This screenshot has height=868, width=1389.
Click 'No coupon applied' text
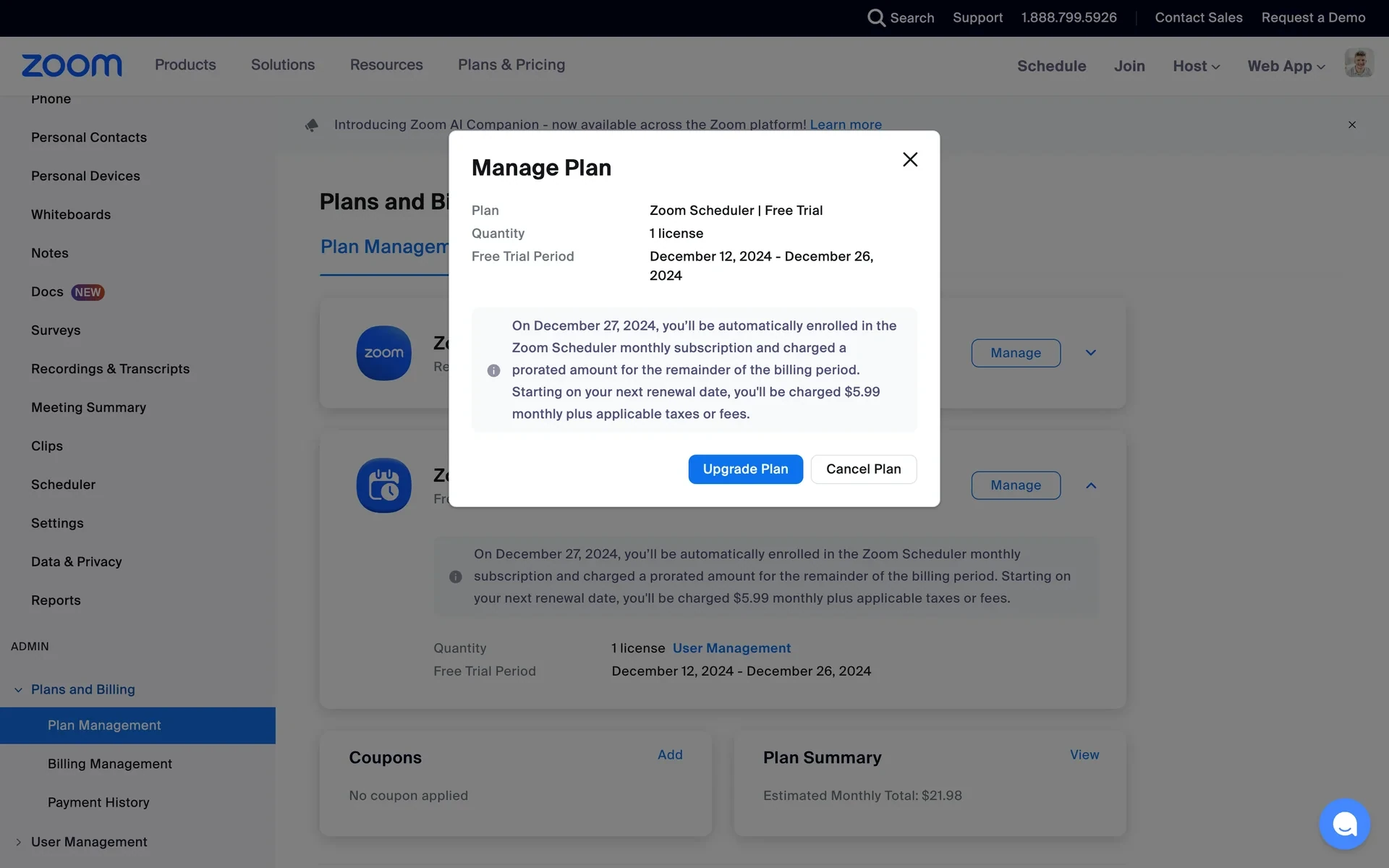pyautogui.click(x=408, y=796)
